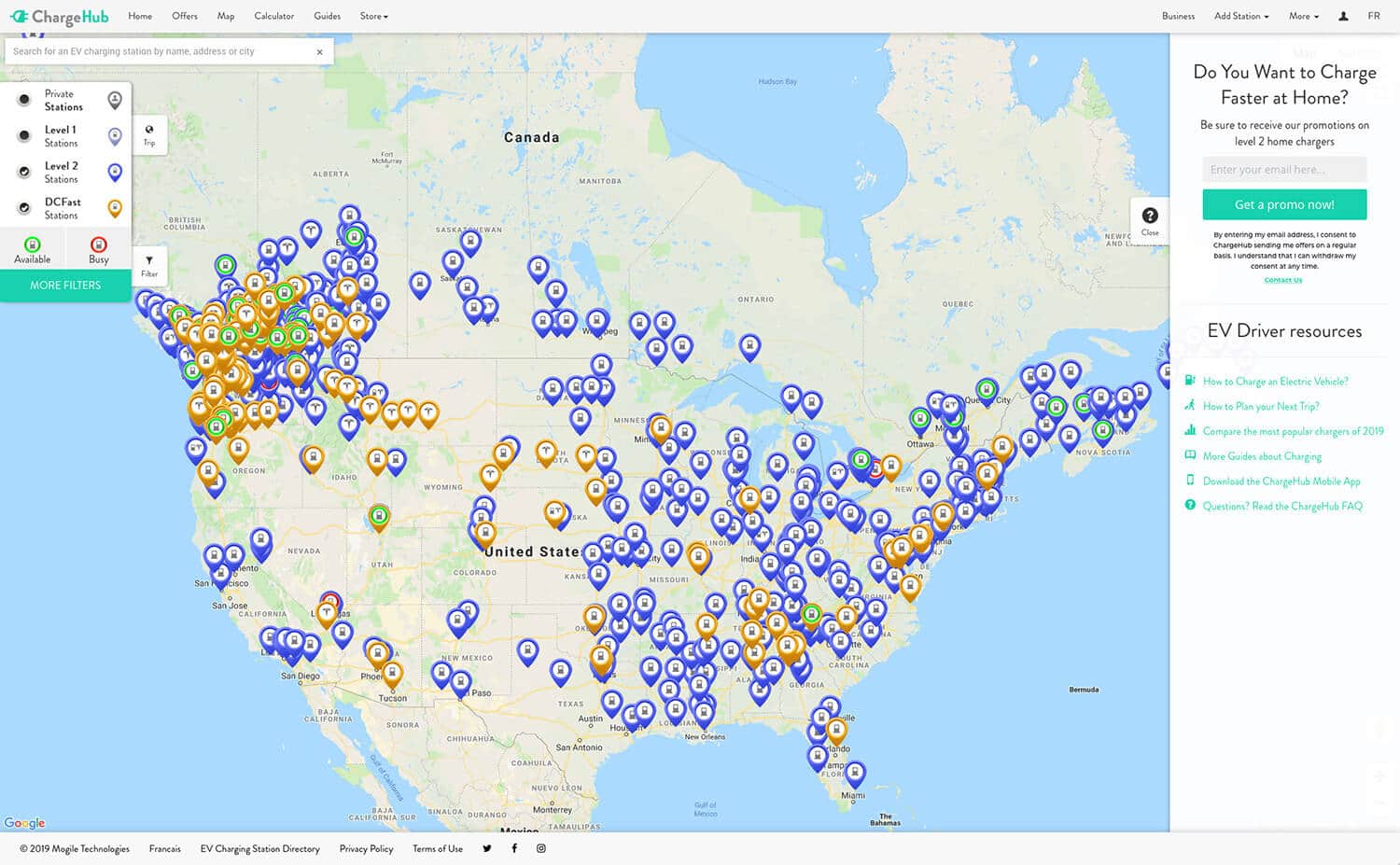
Task: Open the Trip planner button
Action: pos(149,135)
